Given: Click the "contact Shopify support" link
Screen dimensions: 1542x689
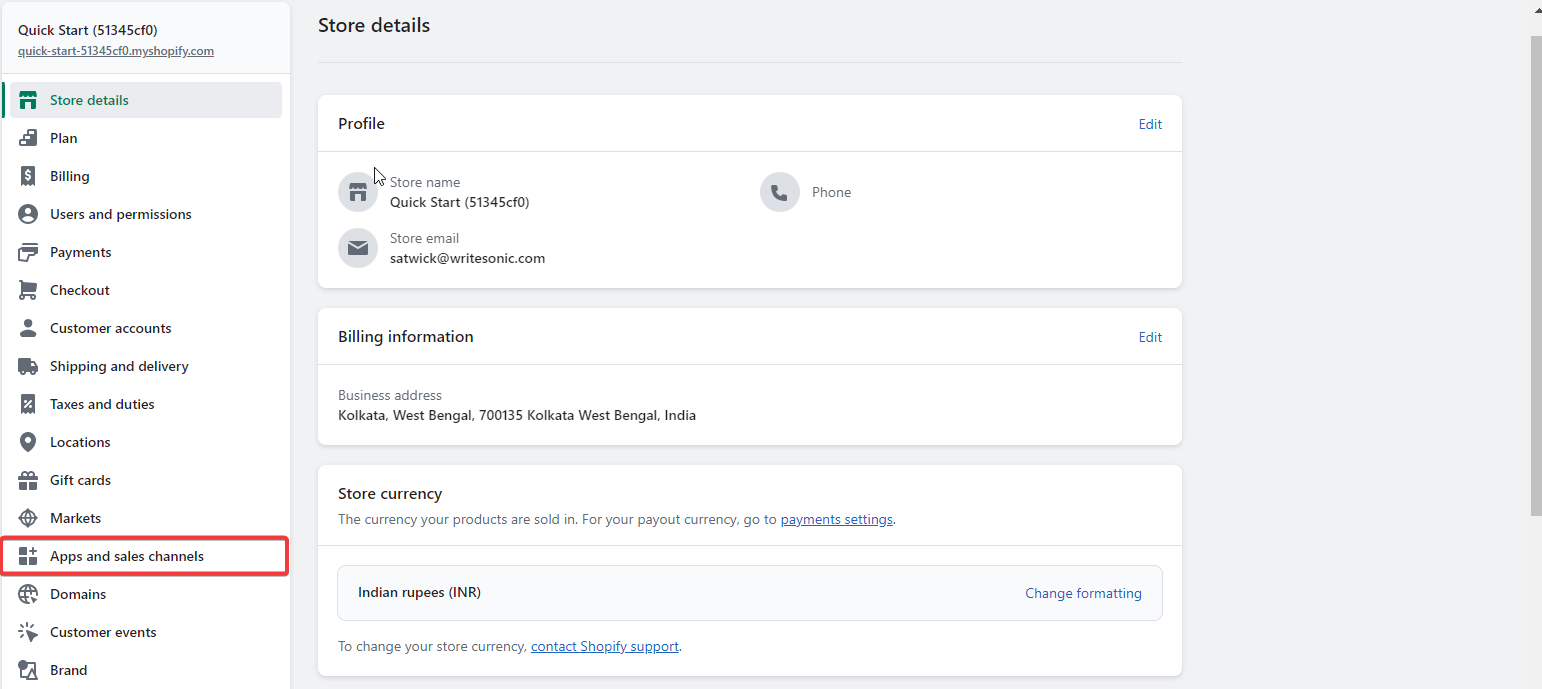Looking at the screenshot, I should [x=604, y=646].
